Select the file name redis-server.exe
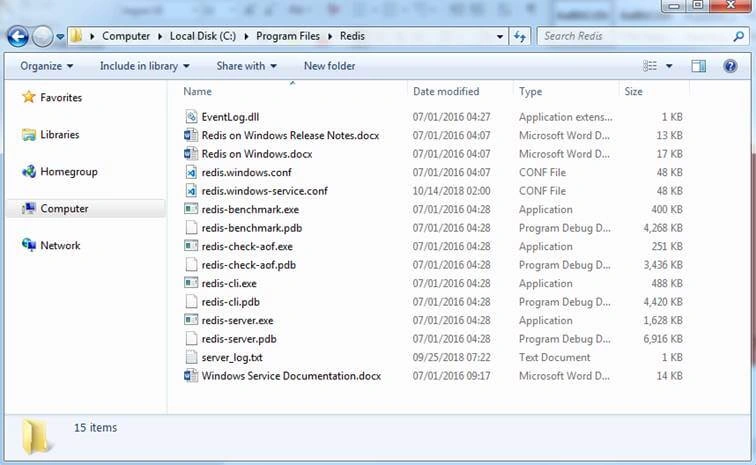Image resolution: width=756 pixels, height=465 pixels. (x=237, y=320)
